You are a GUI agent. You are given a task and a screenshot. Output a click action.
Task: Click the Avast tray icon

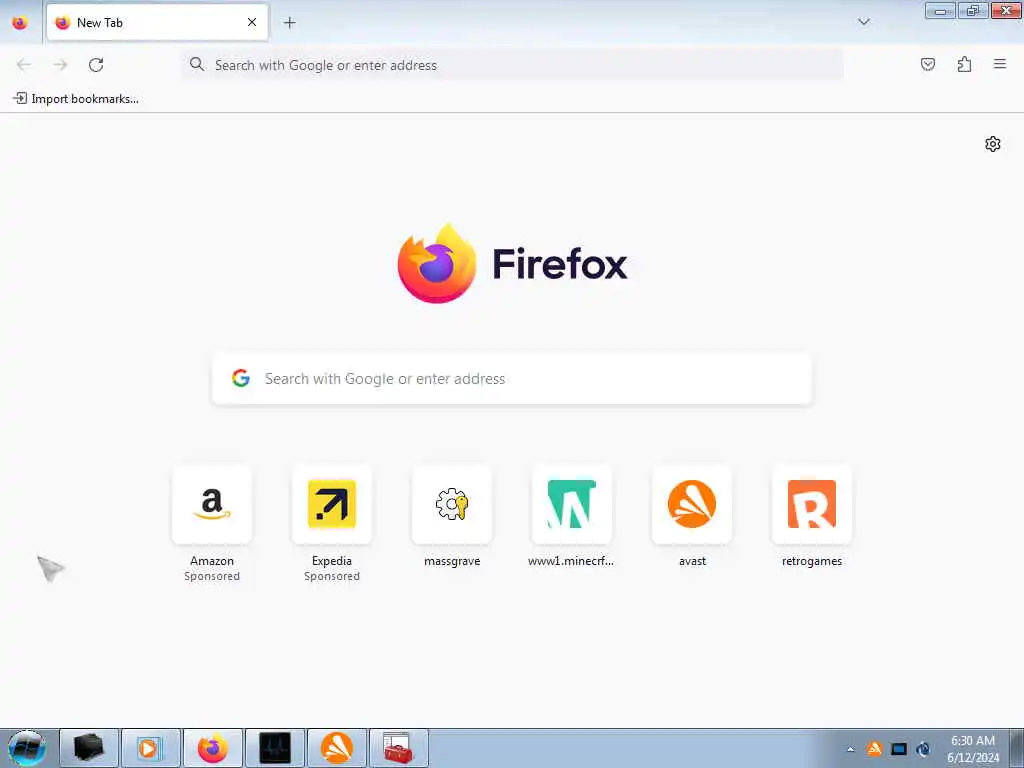pos(874,748)
